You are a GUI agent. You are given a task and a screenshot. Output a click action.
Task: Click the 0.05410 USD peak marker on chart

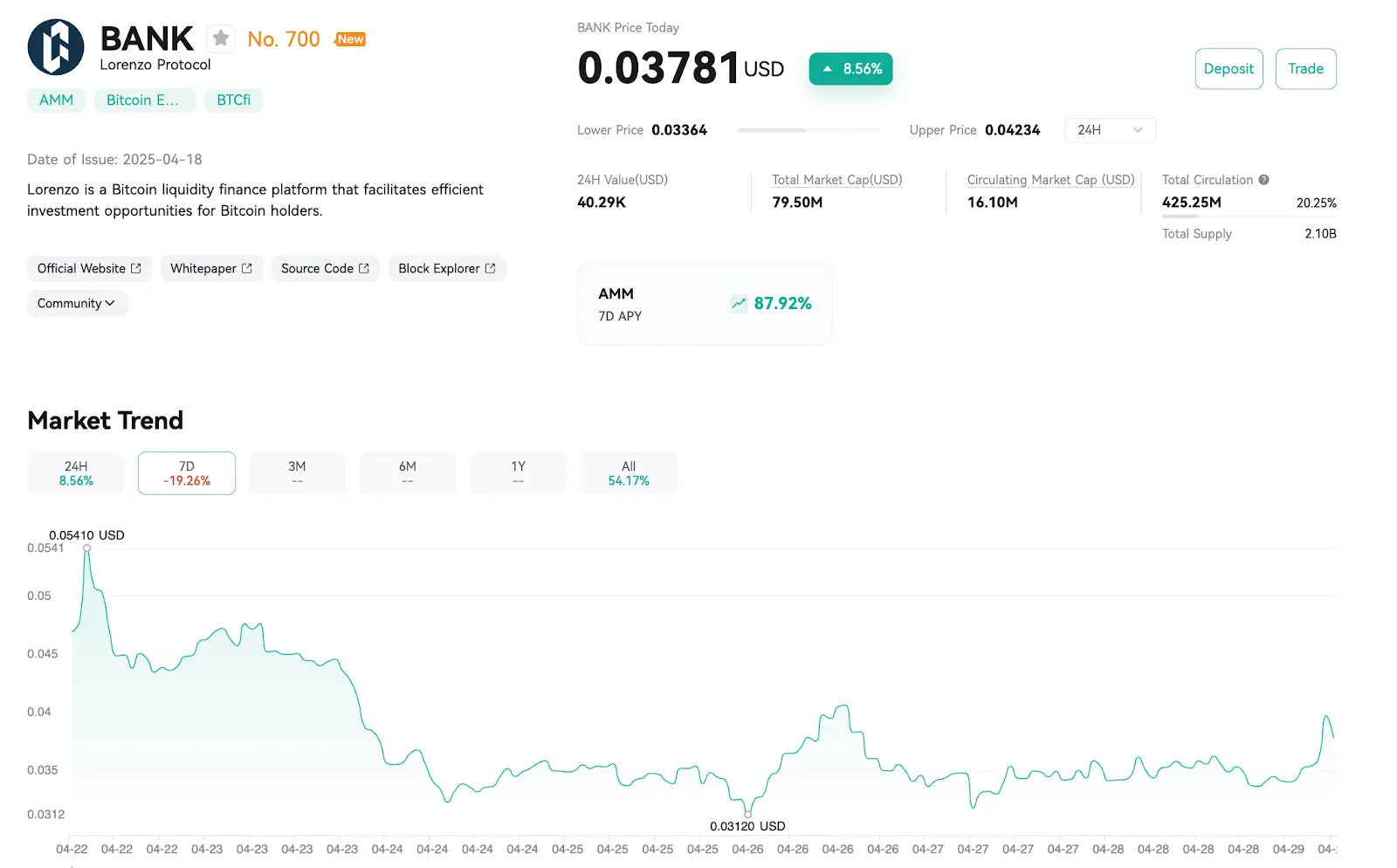[86, 548]
